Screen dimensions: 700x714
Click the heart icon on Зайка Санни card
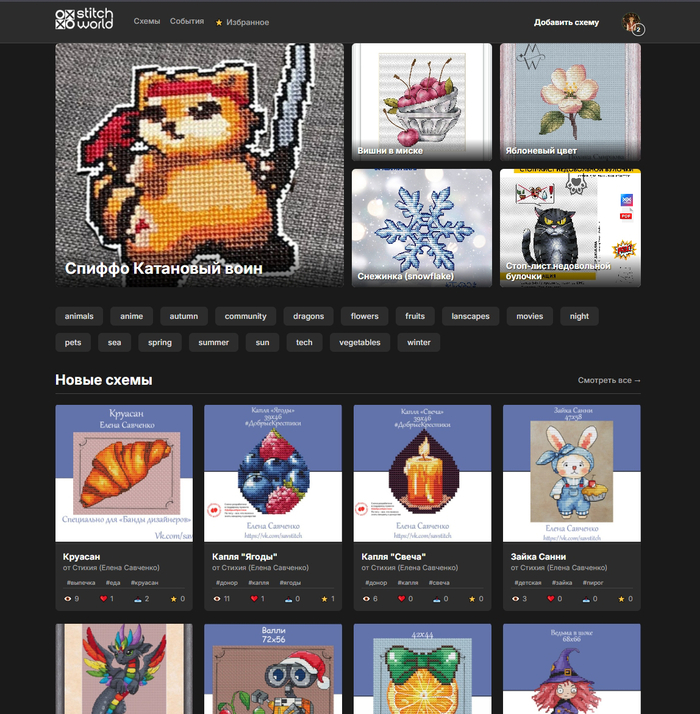tap(551, 598)
